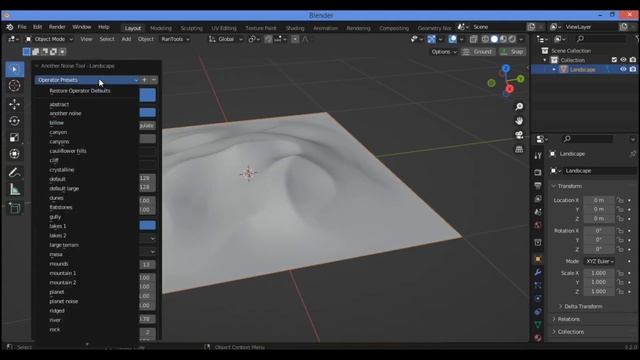Screen dimensions: 640x360
Task: Open the Output properties tab
Action: (538, 186)
